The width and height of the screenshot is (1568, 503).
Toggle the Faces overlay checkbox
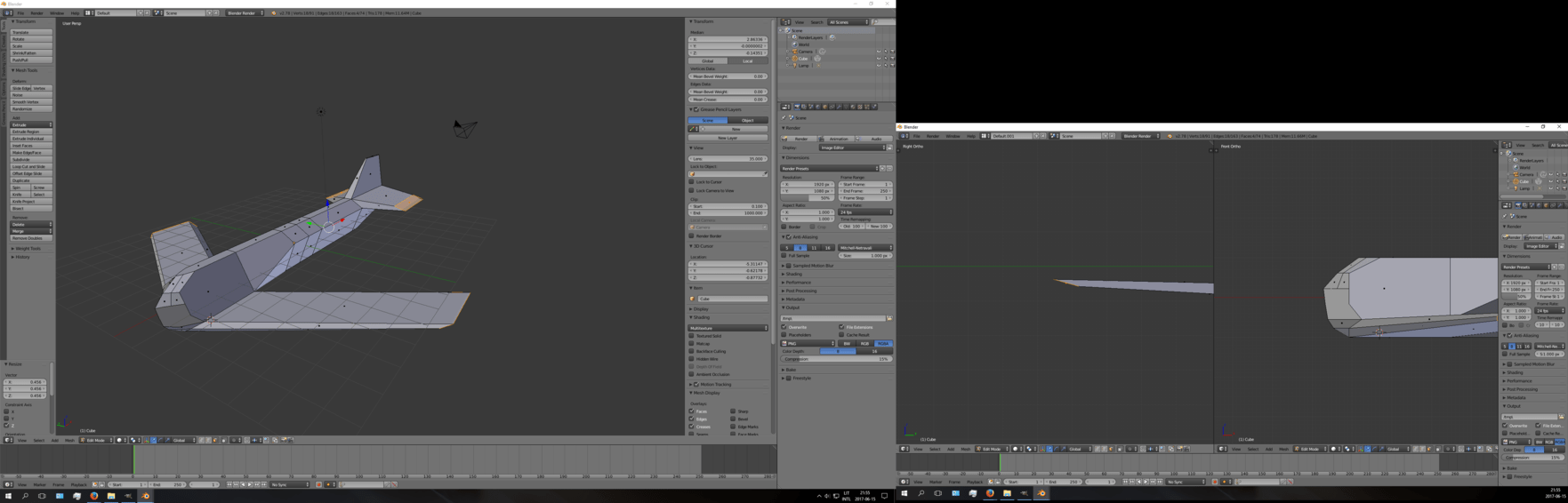click(x=692, y=411)
